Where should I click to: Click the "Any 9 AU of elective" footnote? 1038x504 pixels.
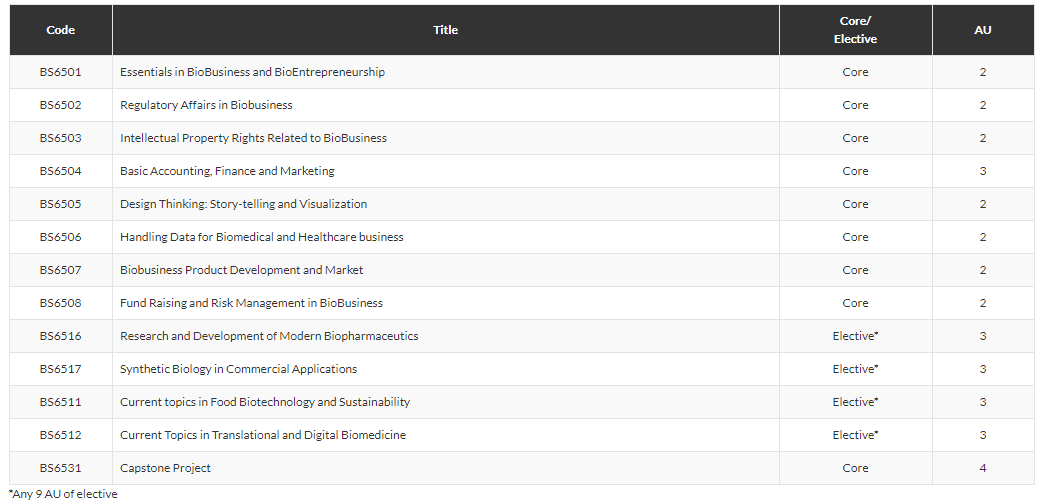63,494
